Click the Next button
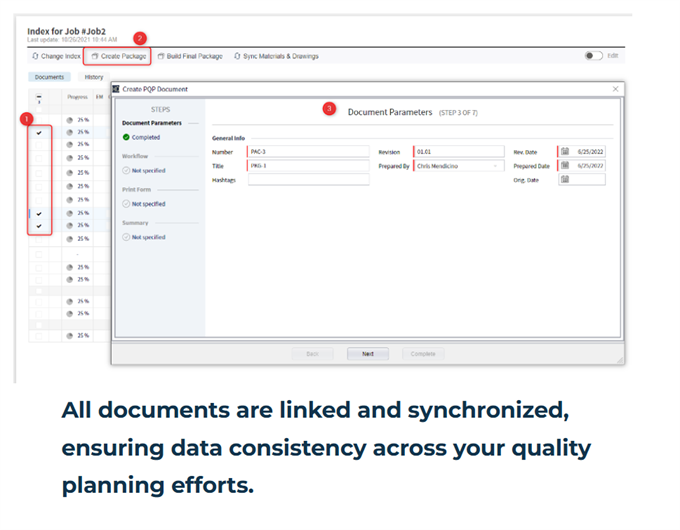 (367, 354)
